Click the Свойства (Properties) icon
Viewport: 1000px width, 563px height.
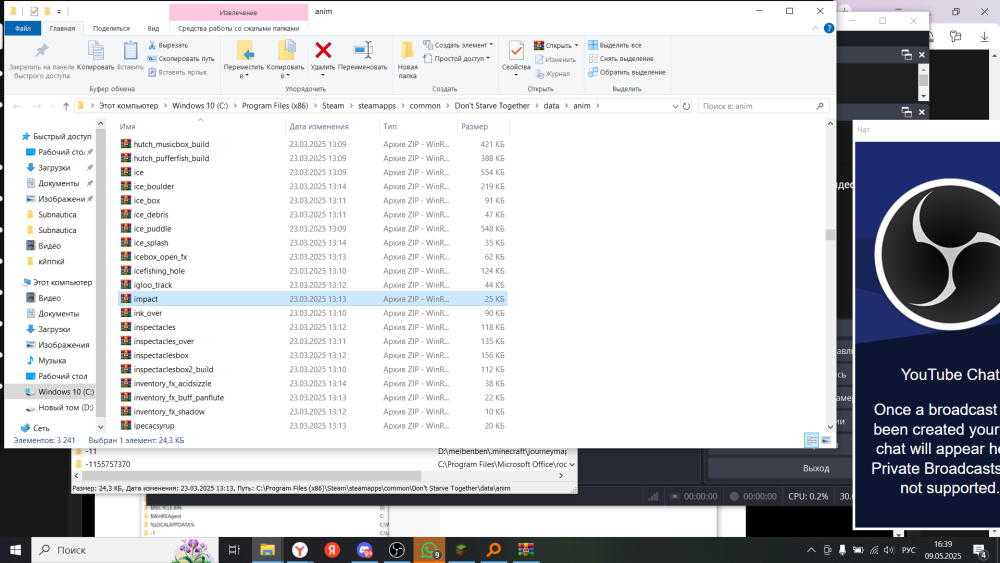click(516, 50)
